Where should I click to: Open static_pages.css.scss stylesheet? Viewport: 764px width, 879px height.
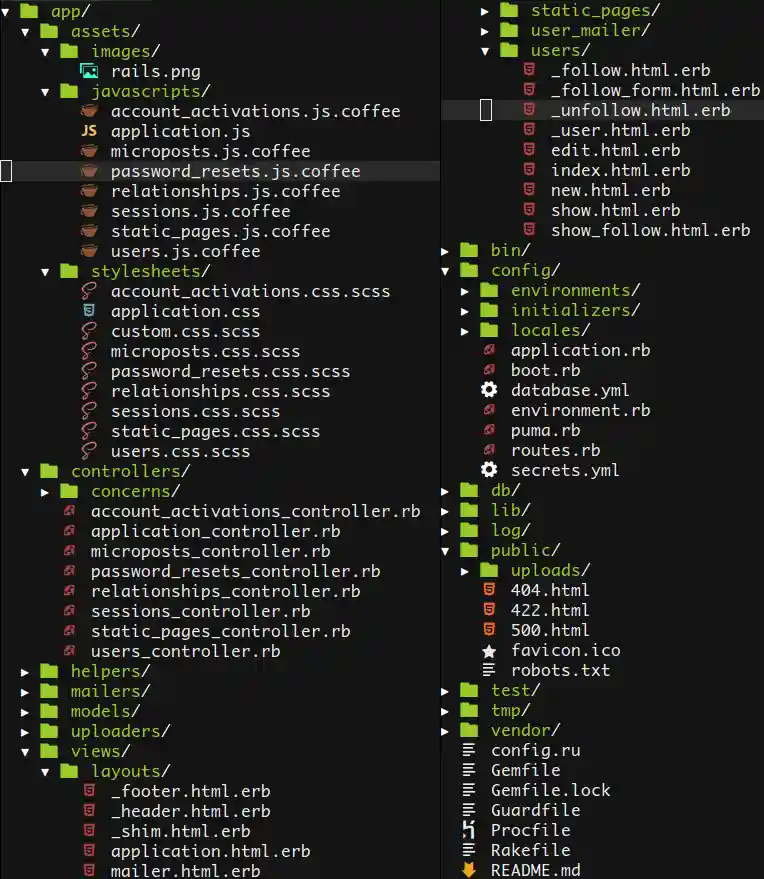(x=215, y=431)
